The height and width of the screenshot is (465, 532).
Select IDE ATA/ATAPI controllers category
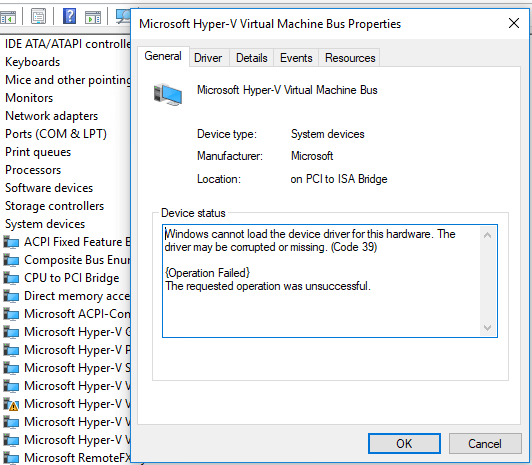67,44
